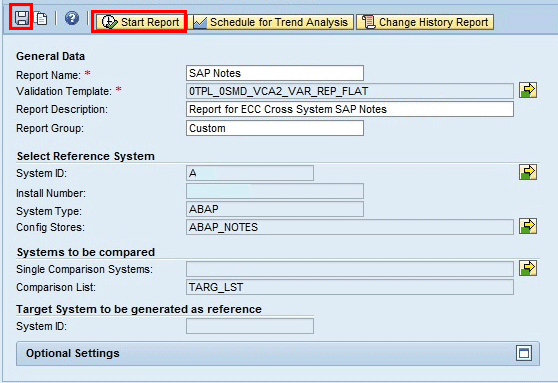Screen dimensions: 558x383
Task: Open value help for Validation Template
Action: coord(528,90)
